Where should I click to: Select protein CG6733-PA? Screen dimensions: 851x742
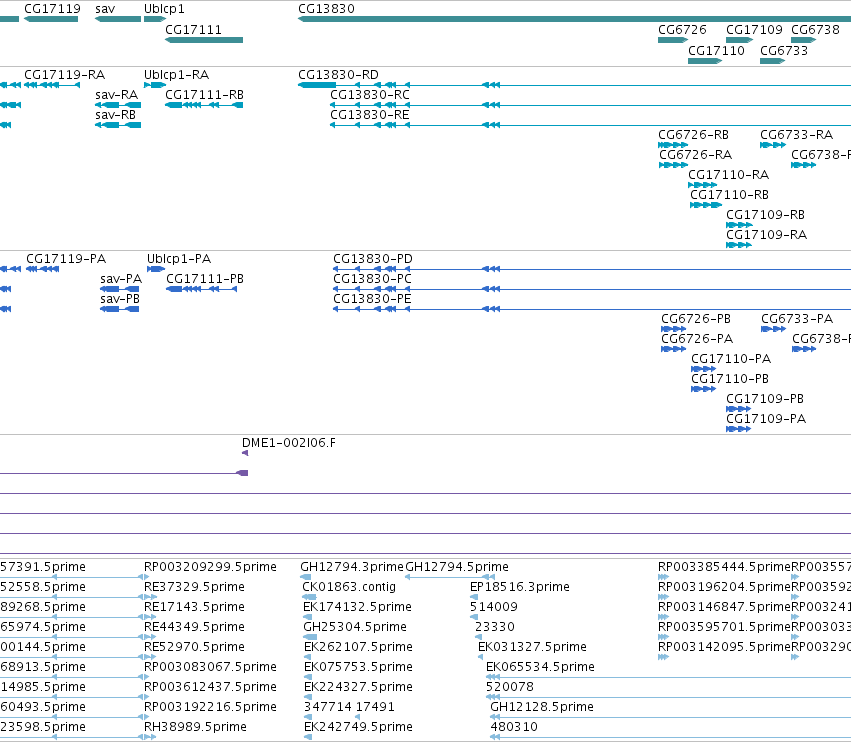(x=797, y=319)
